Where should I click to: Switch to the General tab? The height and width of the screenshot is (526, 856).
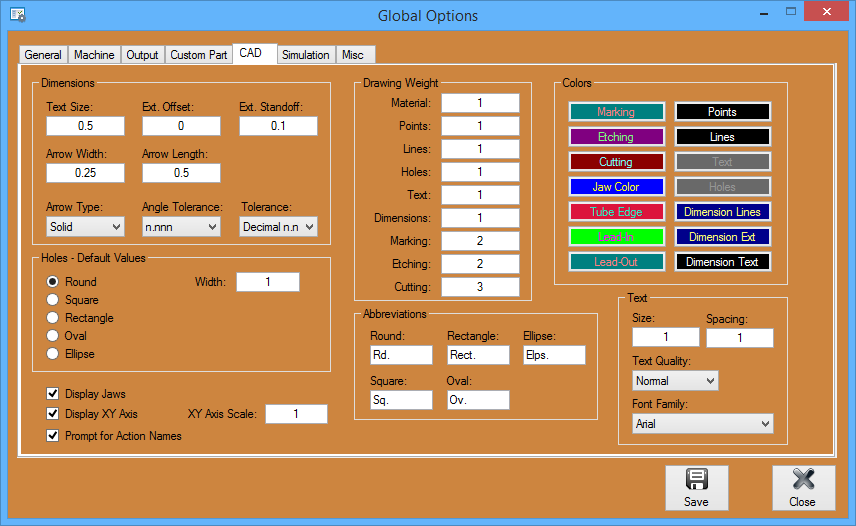click(x=43, y=55)
